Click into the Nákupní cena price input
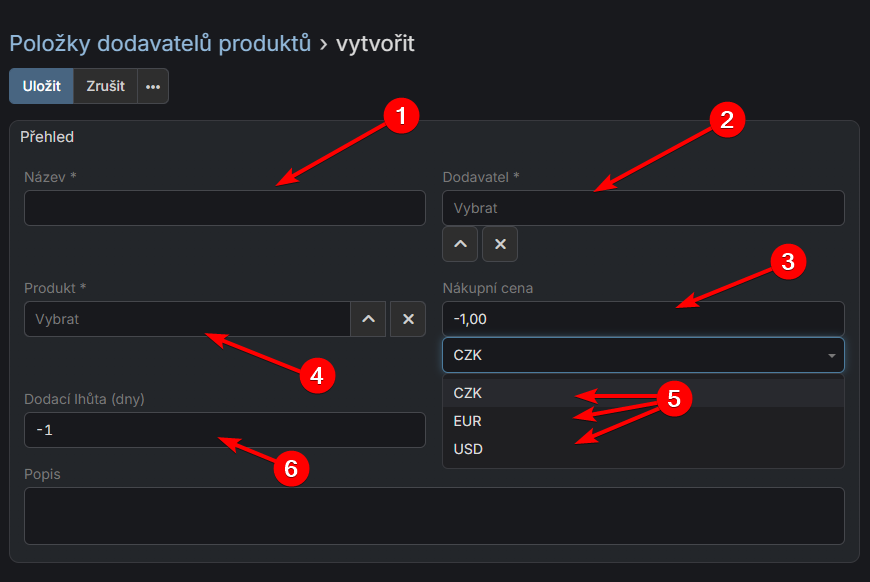The image size is (870, 582). (643, 319)
